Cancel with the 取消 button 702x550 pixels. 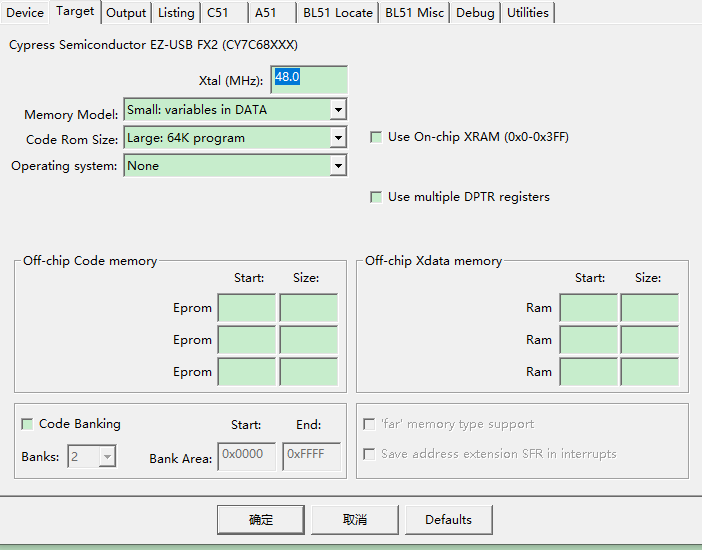pos(355,520)
